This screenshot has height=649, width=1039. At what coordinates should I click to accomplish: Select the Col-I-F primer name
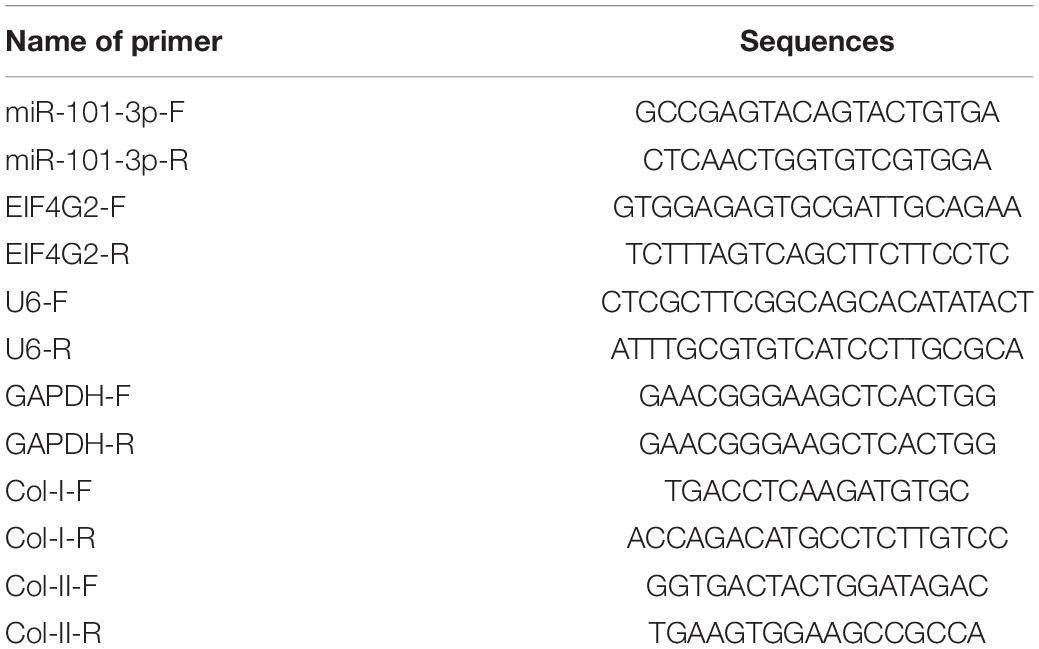(48, 491)
